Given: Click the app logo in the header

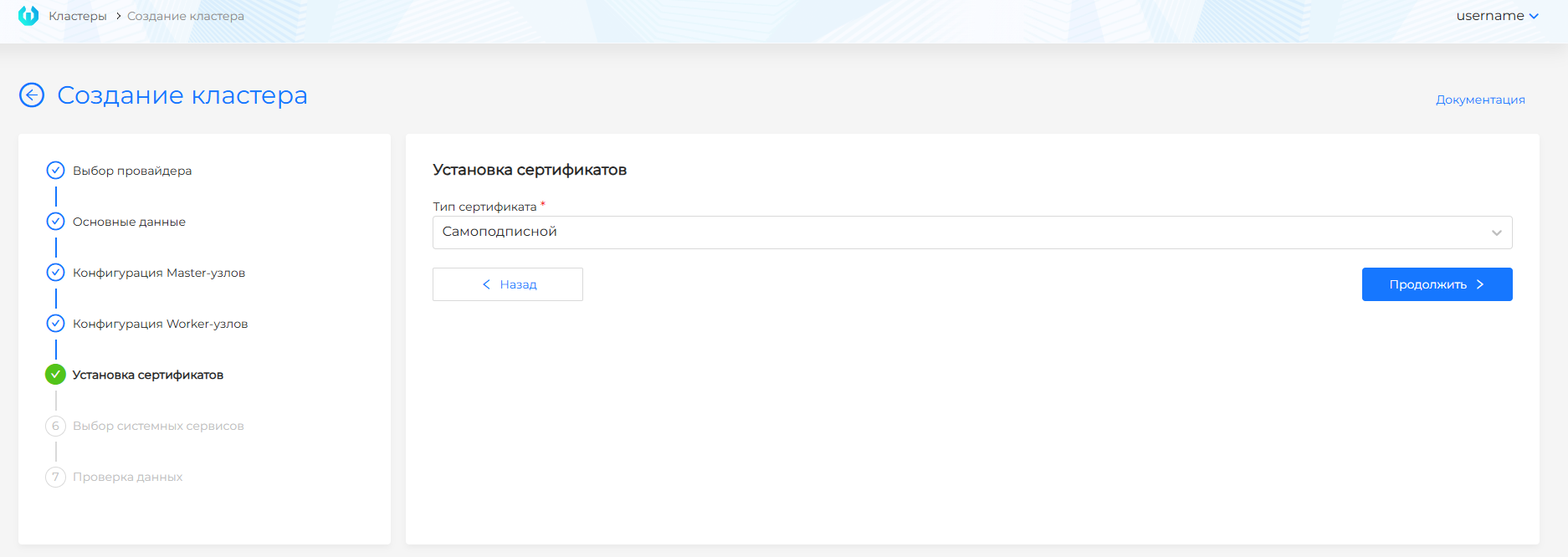Looking at the screenshot, I should click(28, 16).
